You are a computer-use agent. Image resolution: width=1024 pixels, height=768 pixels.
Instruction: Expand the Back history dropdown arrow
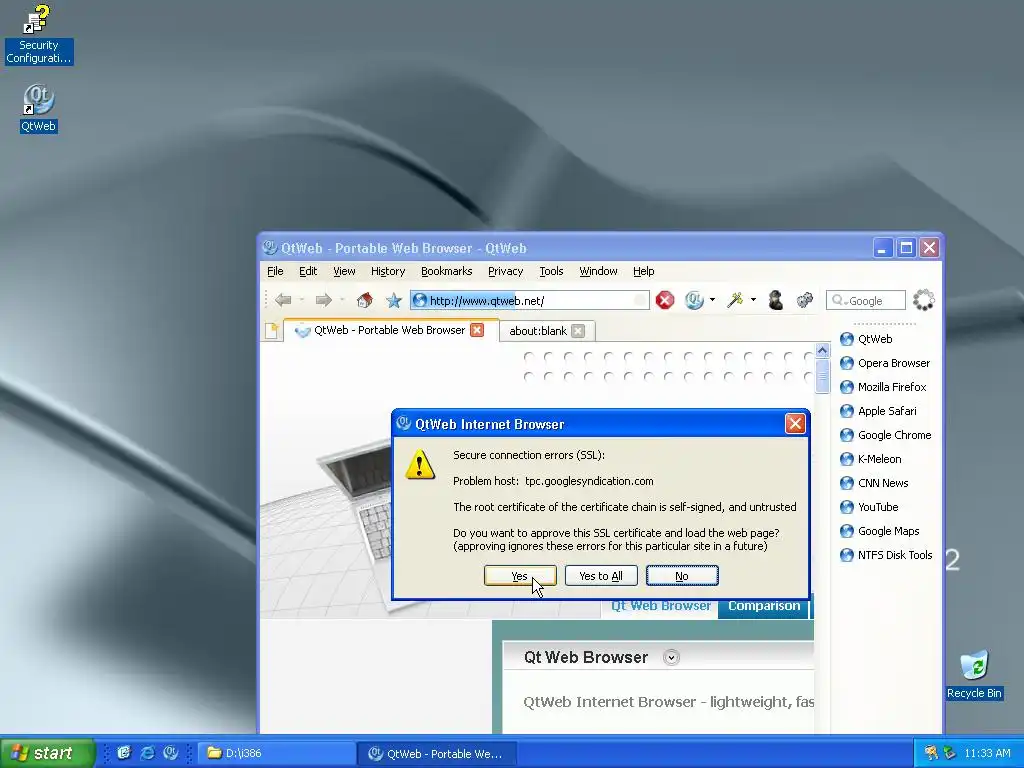[x=302, y=300]
